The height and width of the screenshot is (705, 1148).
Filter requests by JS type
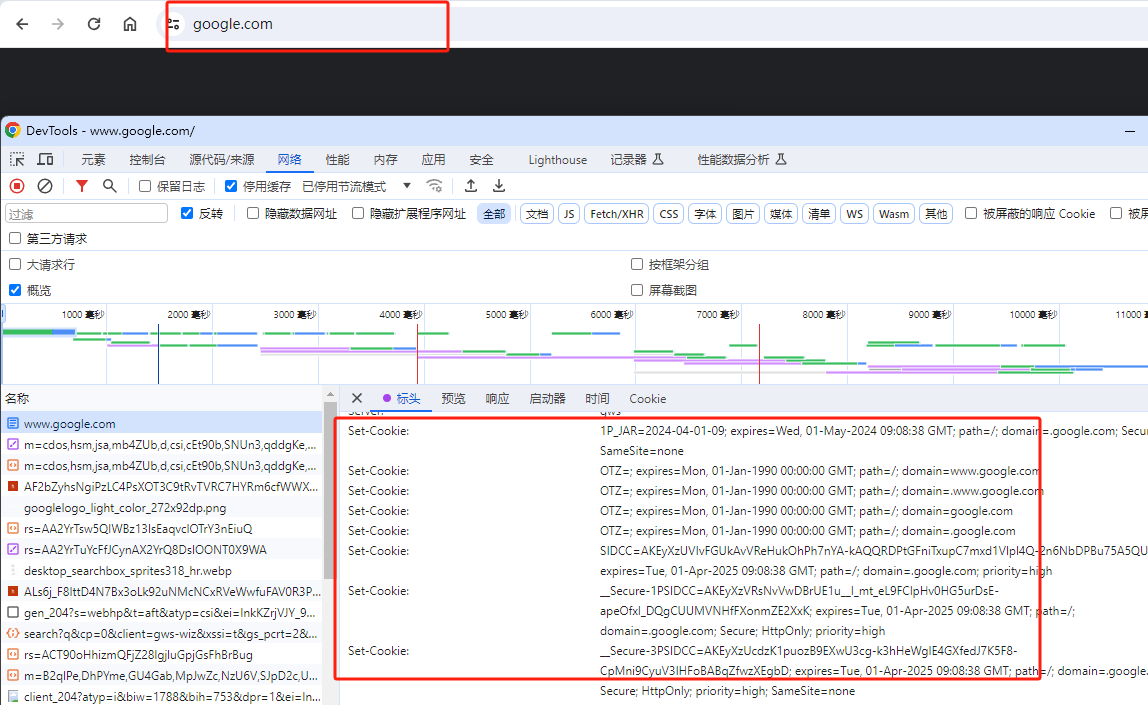[x=569, y=214]
